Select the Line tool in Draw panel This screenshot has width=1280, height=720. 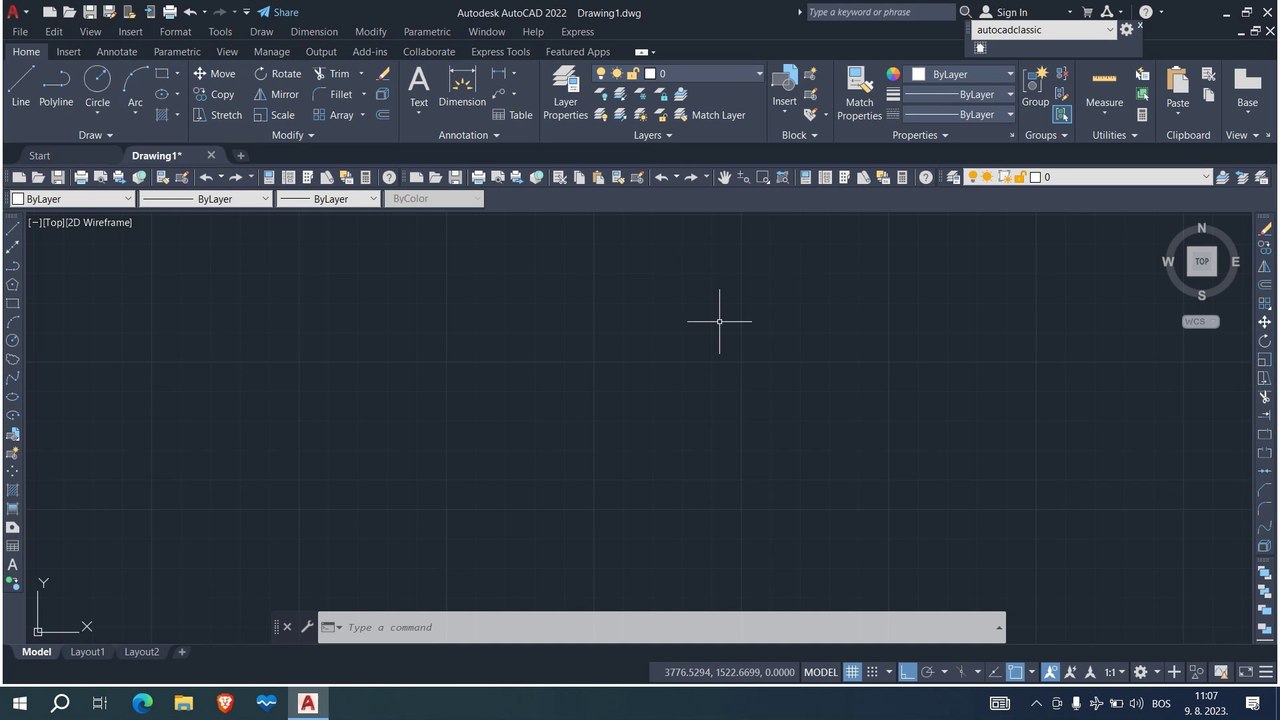21,86
